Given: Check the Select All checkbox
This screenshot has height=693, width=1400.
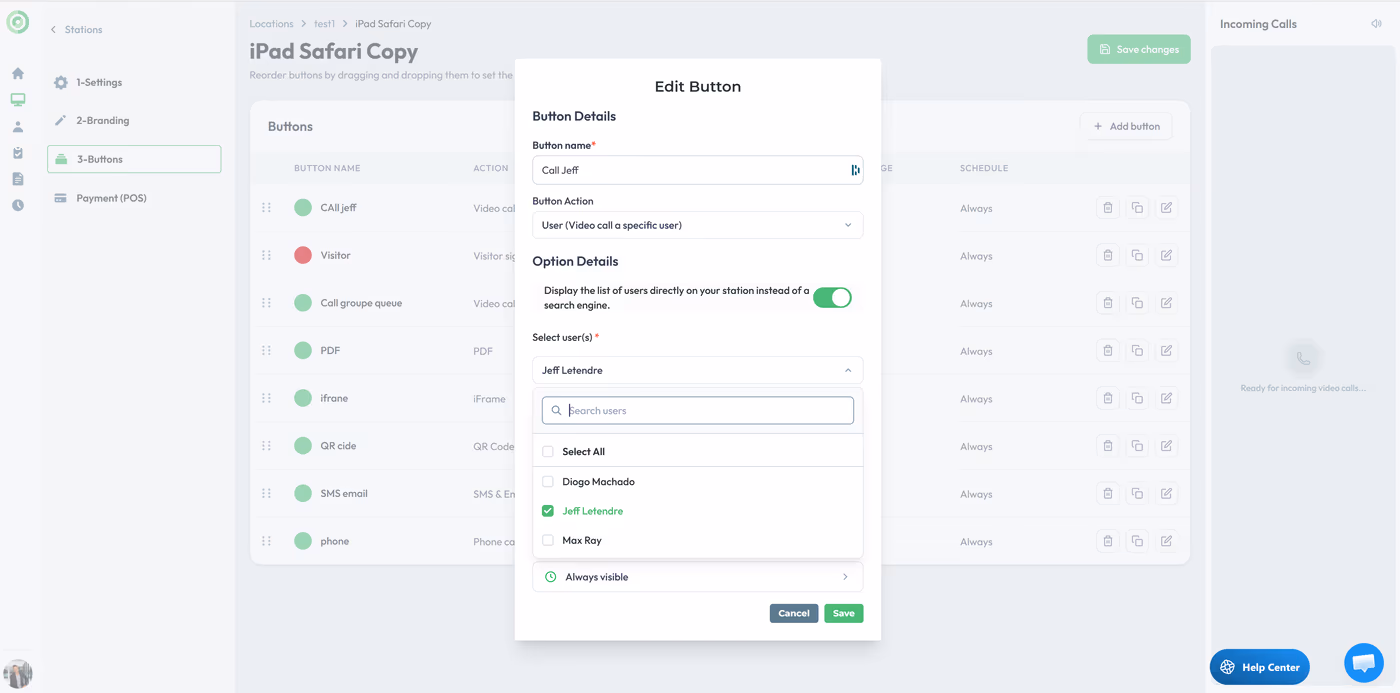Looking at the screenshot, I should pyautogui.click(x=548, y=452).
